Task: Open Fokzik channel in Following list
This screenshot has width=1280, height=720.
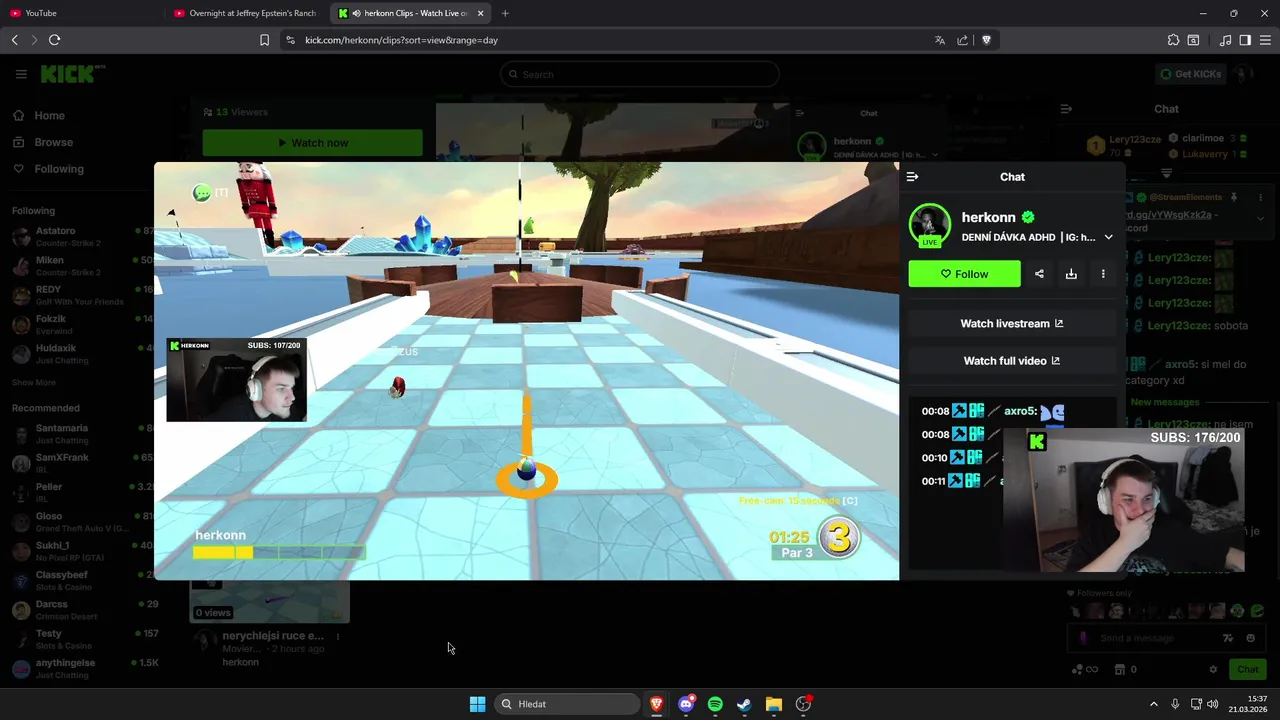Action: tap(80, 324)
